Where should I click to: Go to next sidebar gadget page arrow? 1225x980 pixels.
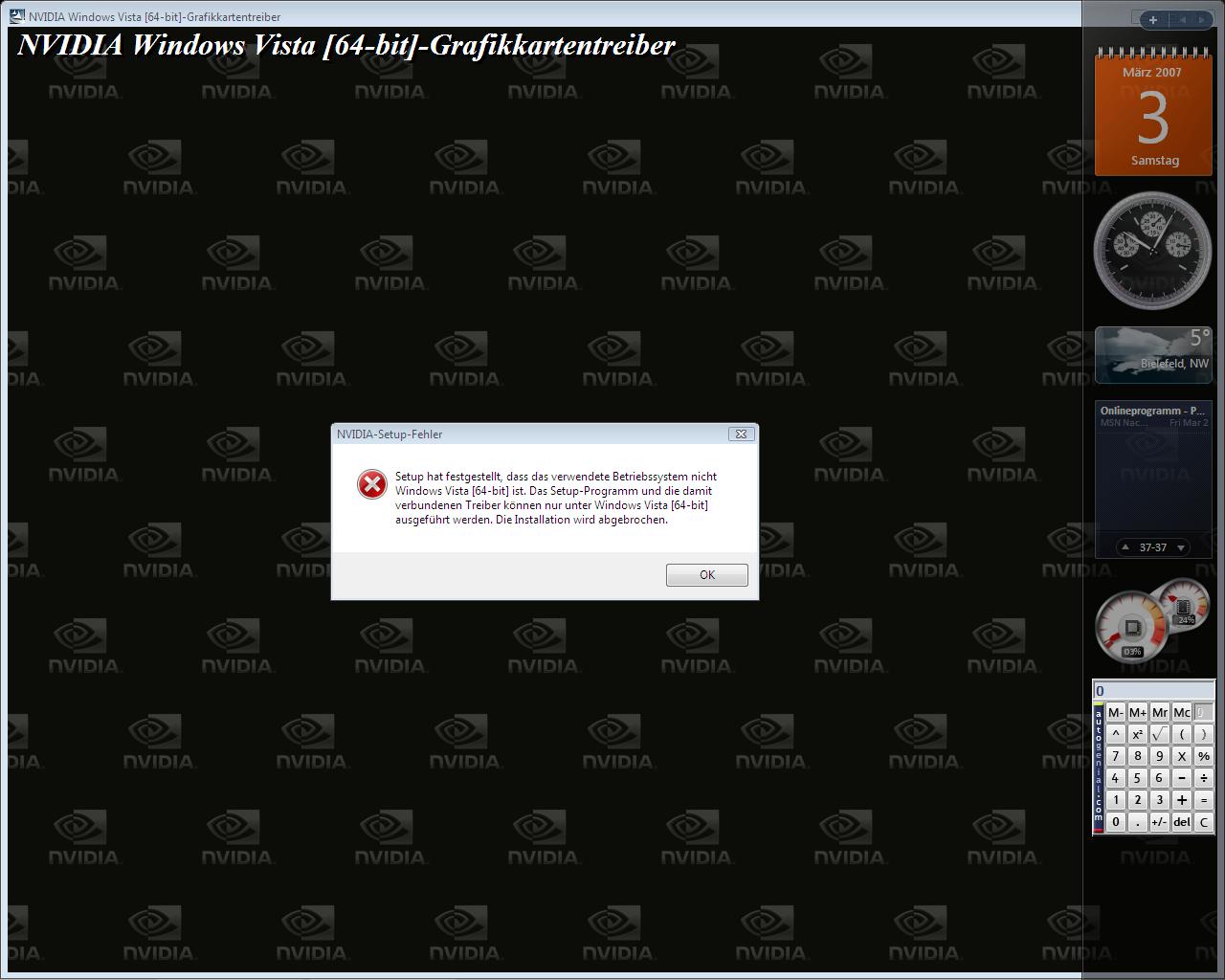[x=1201, y=19]
